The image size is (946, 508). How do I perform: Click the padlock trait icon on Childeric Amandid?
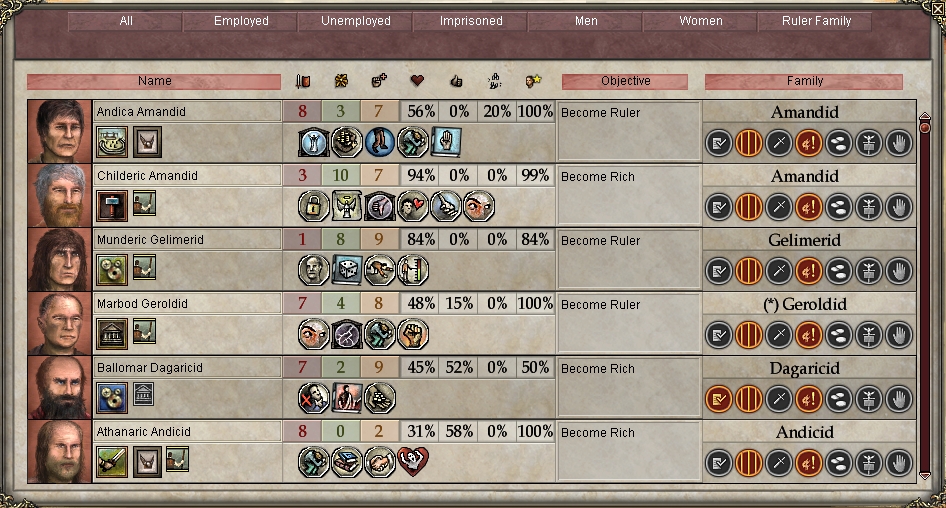click(x=314, y=207)
